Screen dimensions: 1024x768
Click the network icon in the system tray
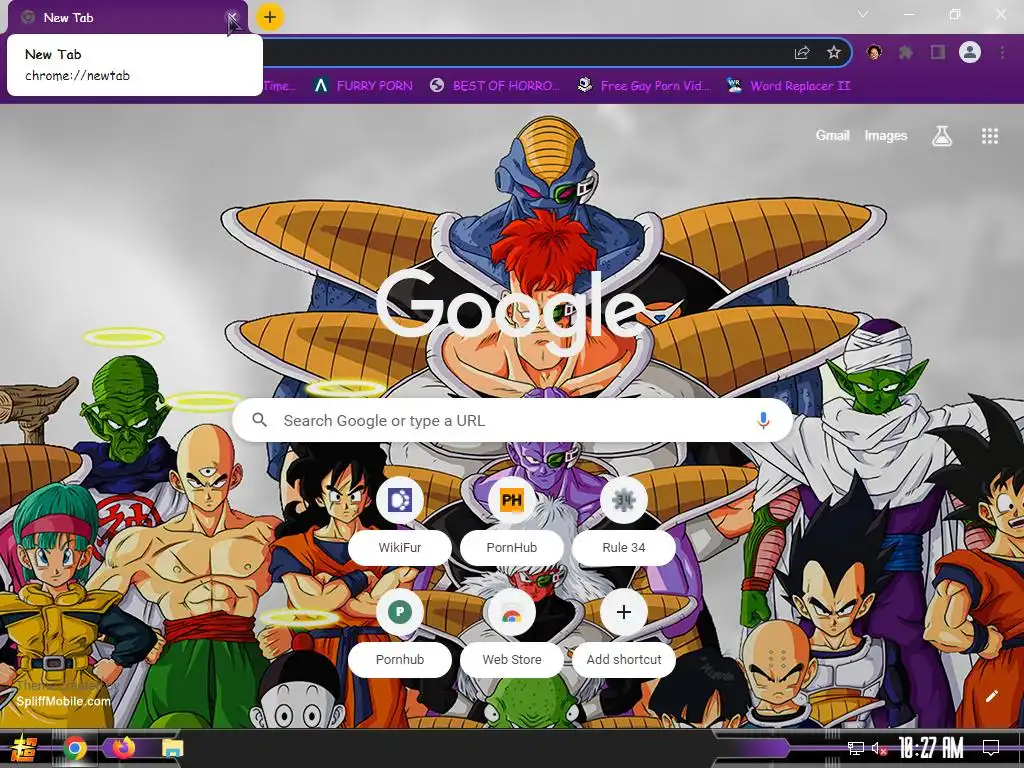[x=856, y=748]
